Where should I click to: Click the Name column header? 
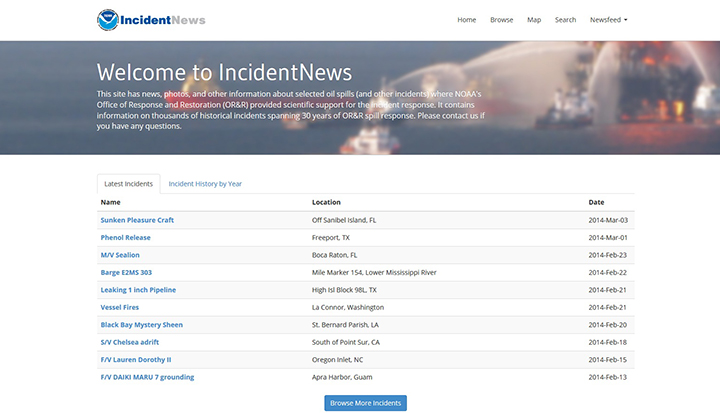tap(111, 202)
